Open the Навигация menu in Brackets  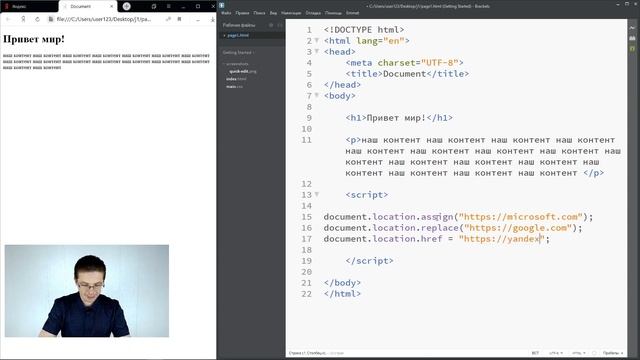291,13
